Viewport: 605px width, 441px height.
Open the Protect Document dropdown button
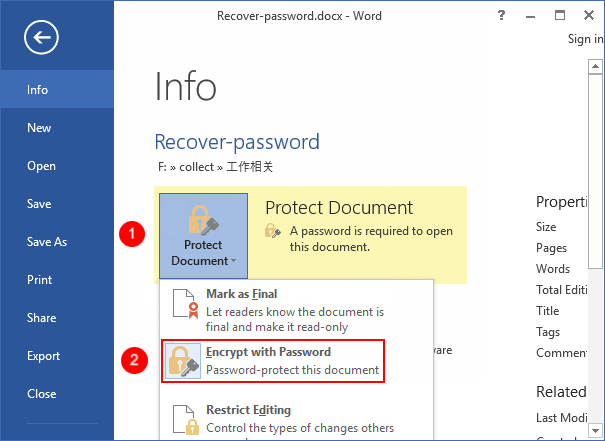203,236
